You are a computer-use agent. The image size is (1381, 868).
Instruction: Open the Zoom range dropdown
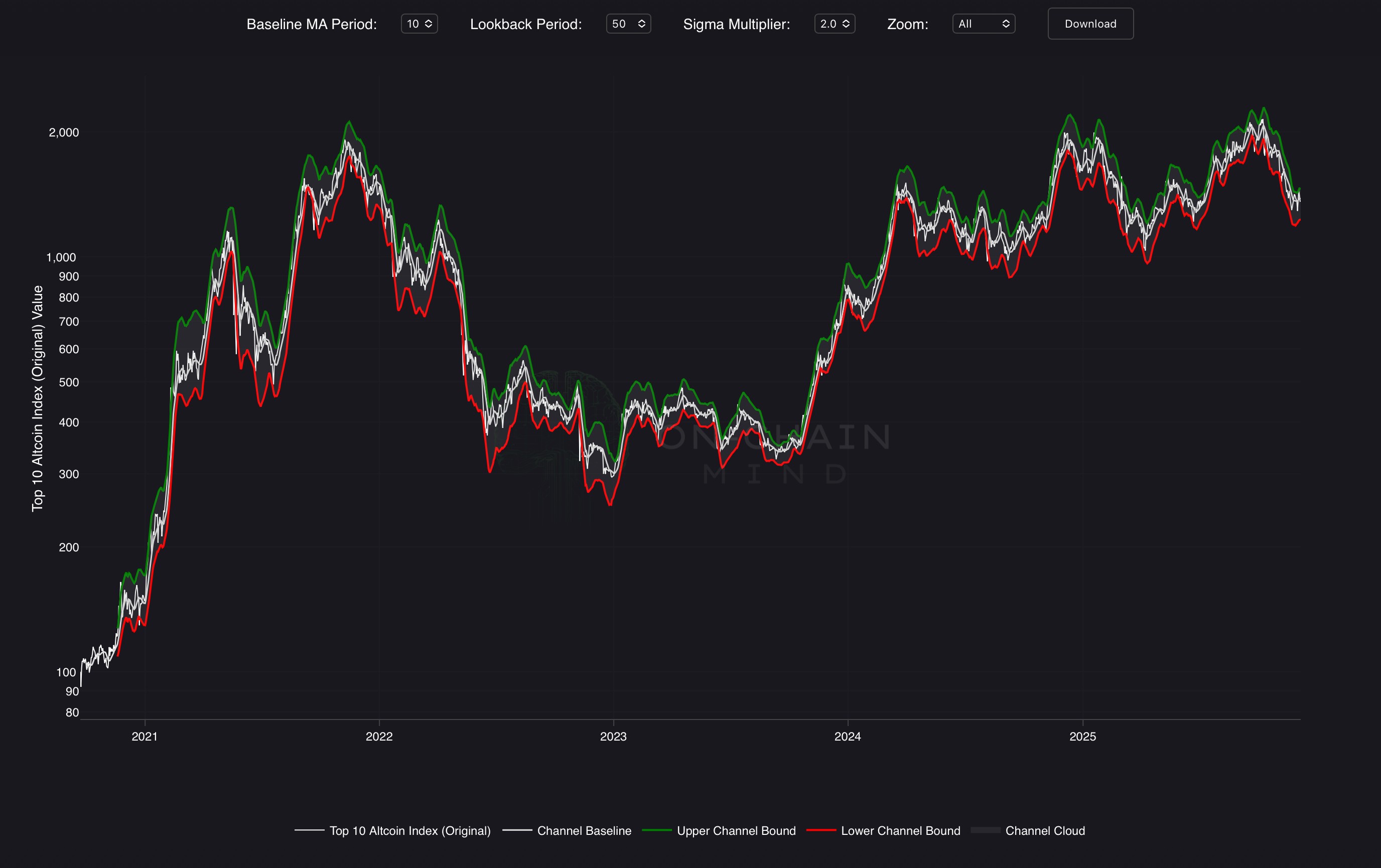coord(983,24)
